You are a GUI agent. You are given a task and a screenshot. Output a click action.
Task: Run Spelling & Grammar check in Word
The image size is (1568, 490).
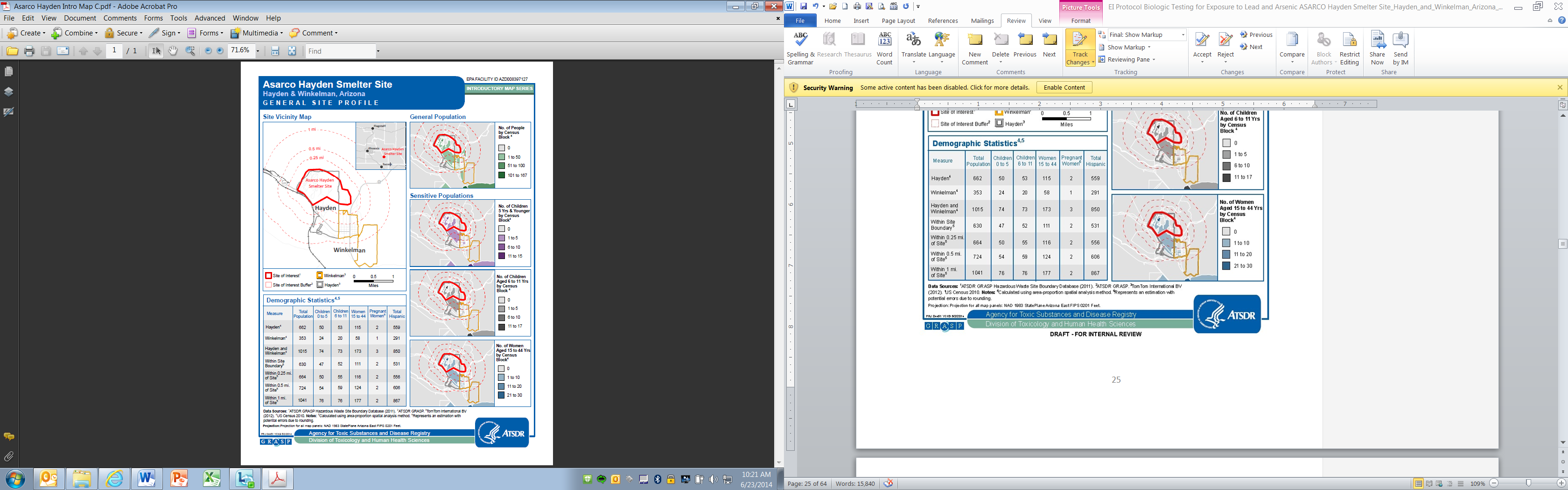click(800, 48)
